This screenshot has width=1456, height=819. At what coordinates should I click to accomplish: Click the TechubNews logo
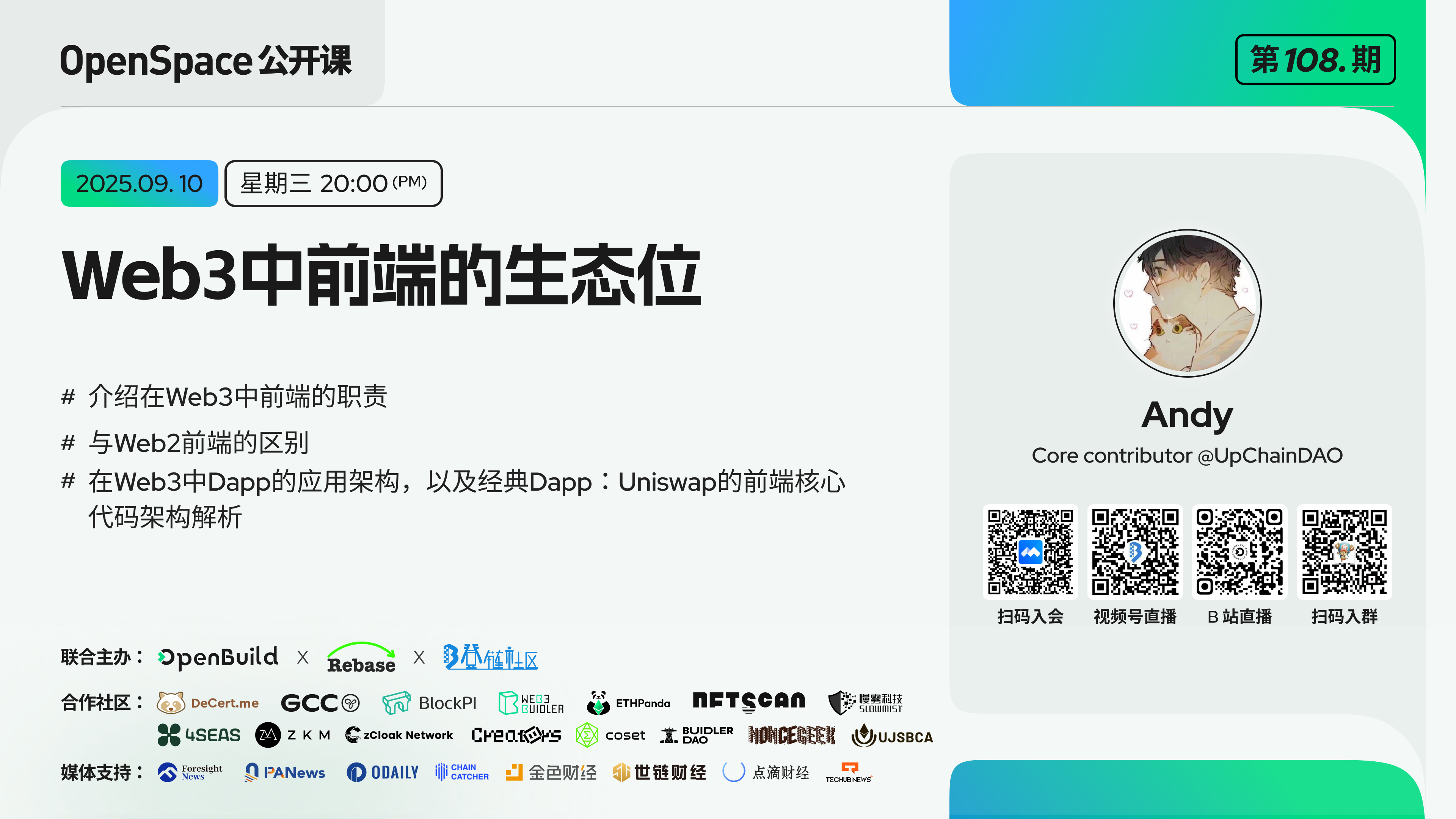[x=849, y=773]
